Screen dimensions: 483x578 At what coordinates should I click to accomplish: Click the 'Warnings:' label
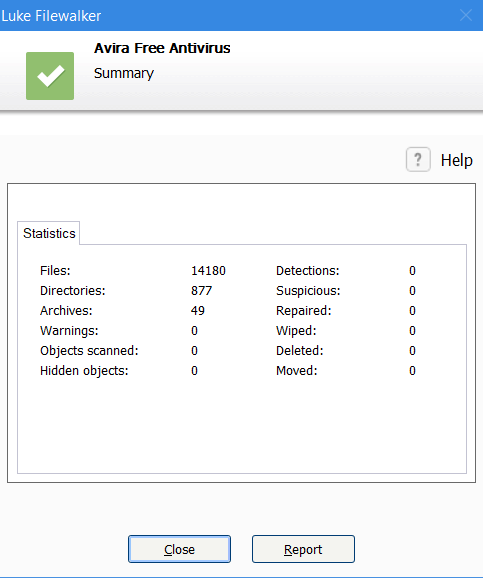(69, 331)
